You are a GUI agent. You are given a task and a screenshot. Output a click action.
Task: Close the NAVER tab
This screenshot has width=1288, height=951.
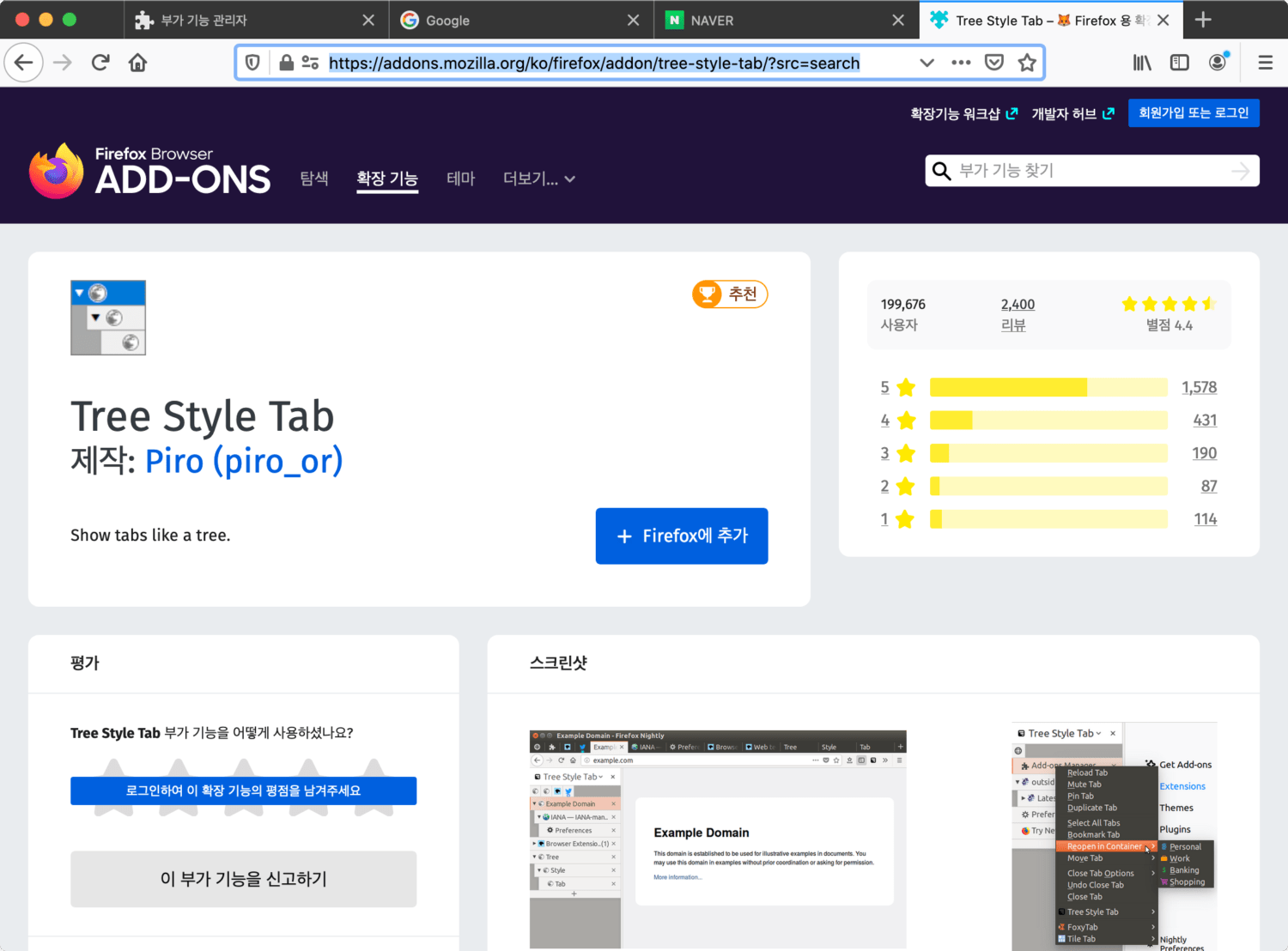pos(898,20)
